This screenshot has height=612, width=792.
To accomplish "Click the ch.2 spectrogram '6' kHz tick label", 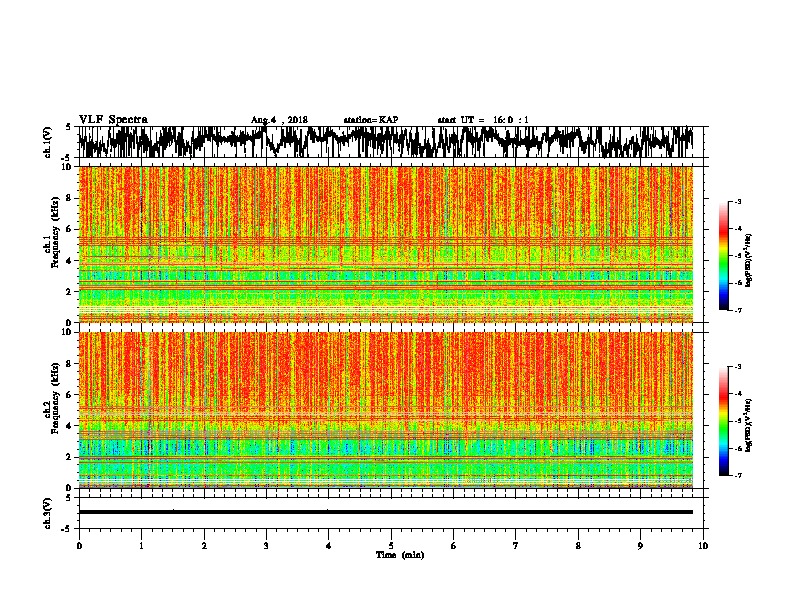I will [70, 395].
